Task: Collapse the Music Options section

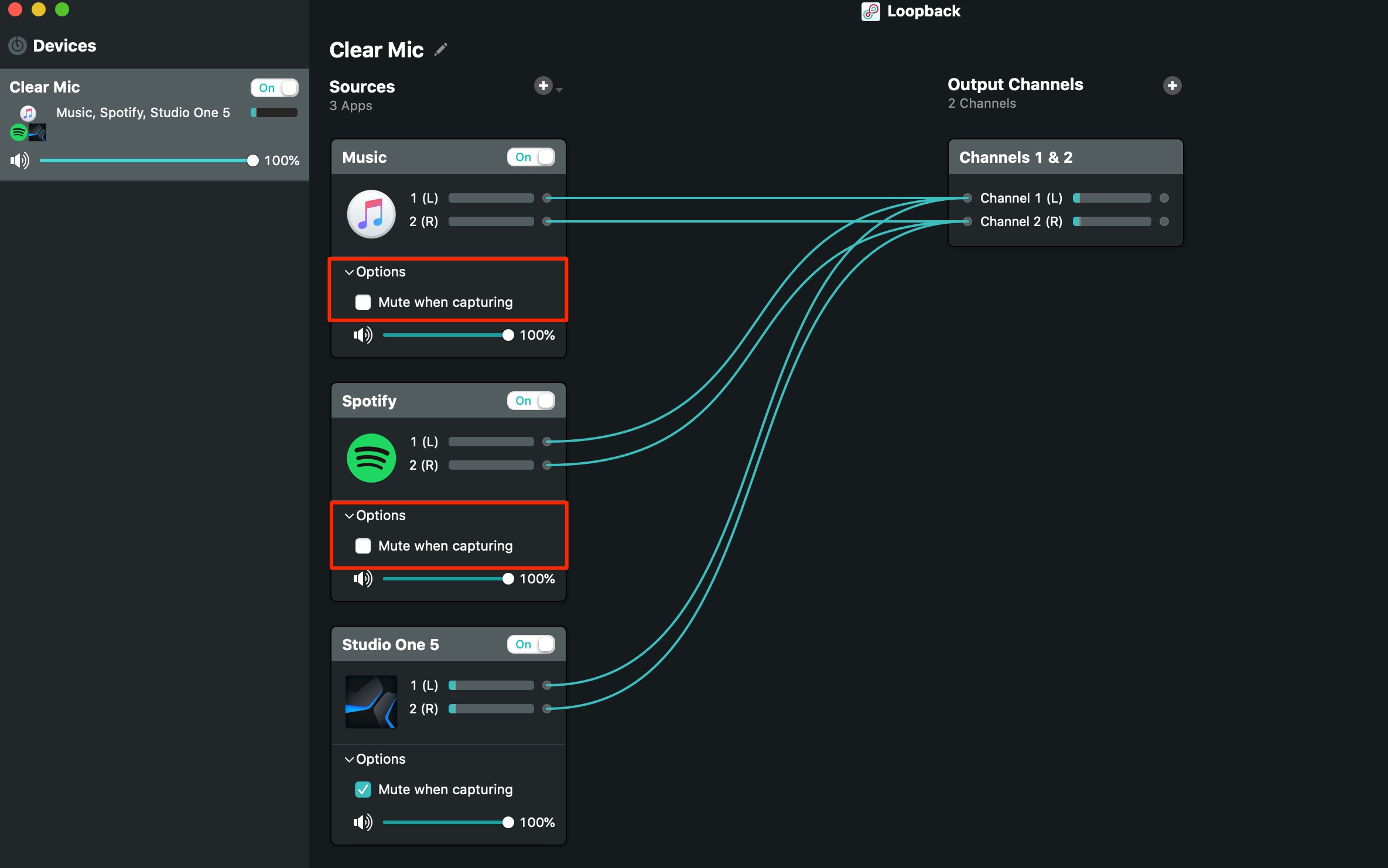Action: coord(349,272)
